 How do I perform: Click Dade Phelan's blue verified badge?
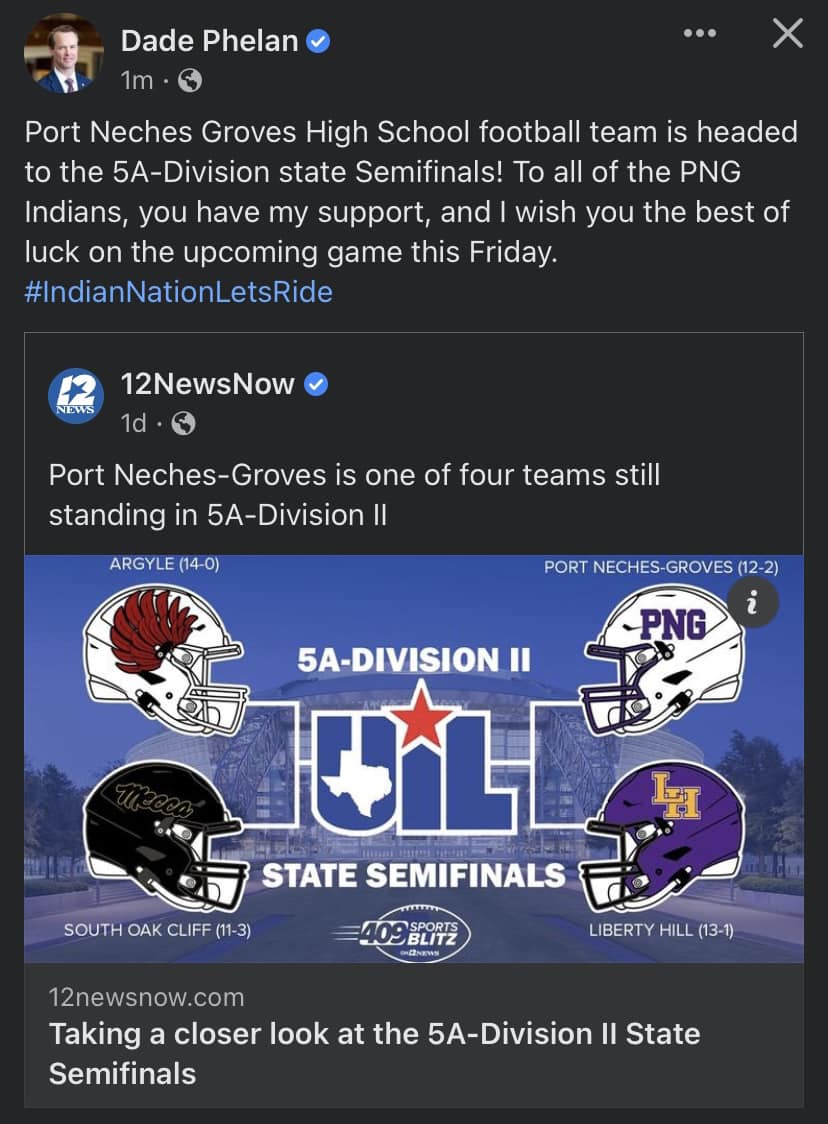318,42
